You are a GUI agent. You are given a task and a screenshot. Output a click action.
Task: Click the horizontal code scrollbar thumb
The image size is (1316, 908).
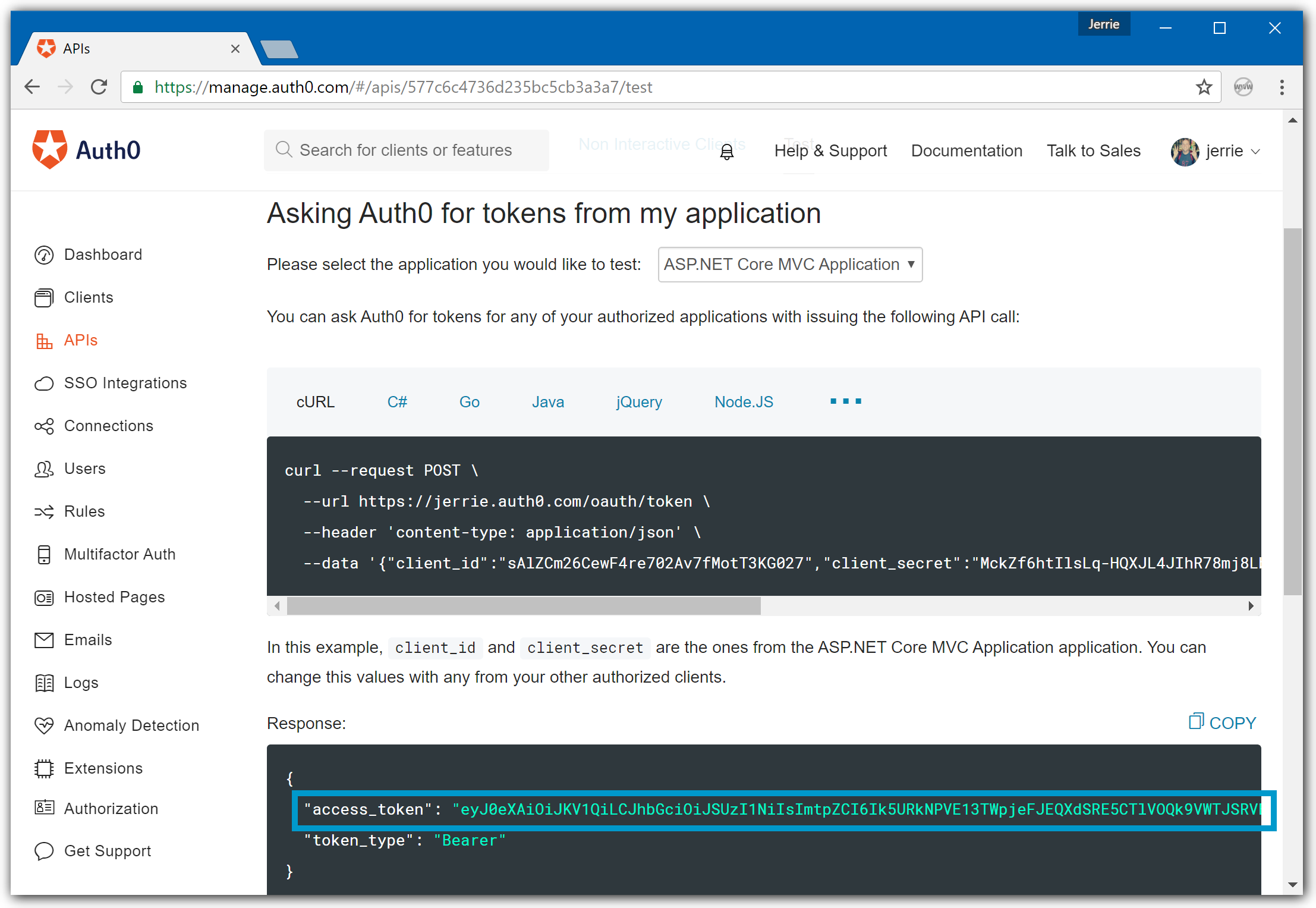coord(524,606)
